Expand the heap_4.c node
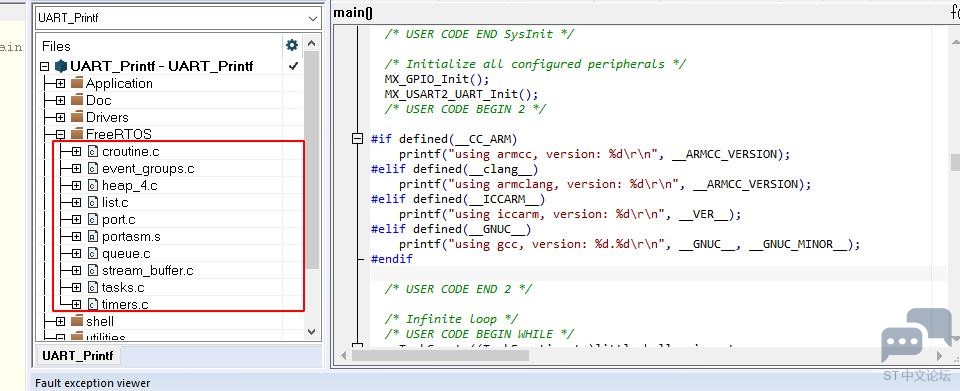The height and width of the screenshot is (391, 960). [76, 185]
